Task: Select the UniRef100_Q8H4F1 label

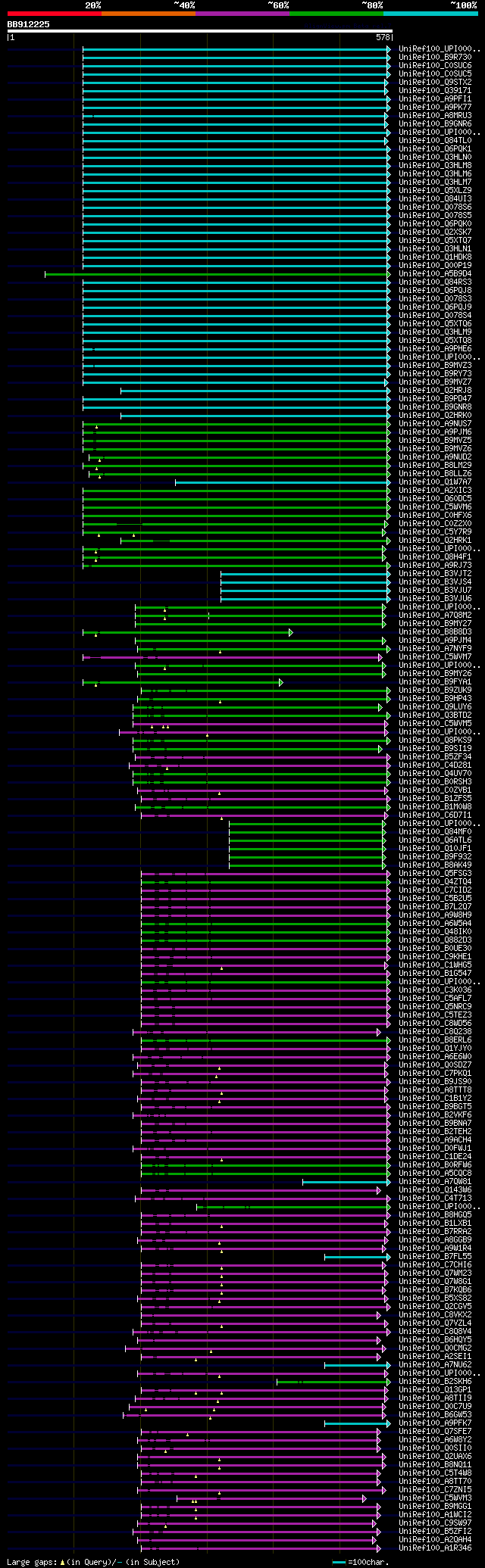Action: (435, 556)
